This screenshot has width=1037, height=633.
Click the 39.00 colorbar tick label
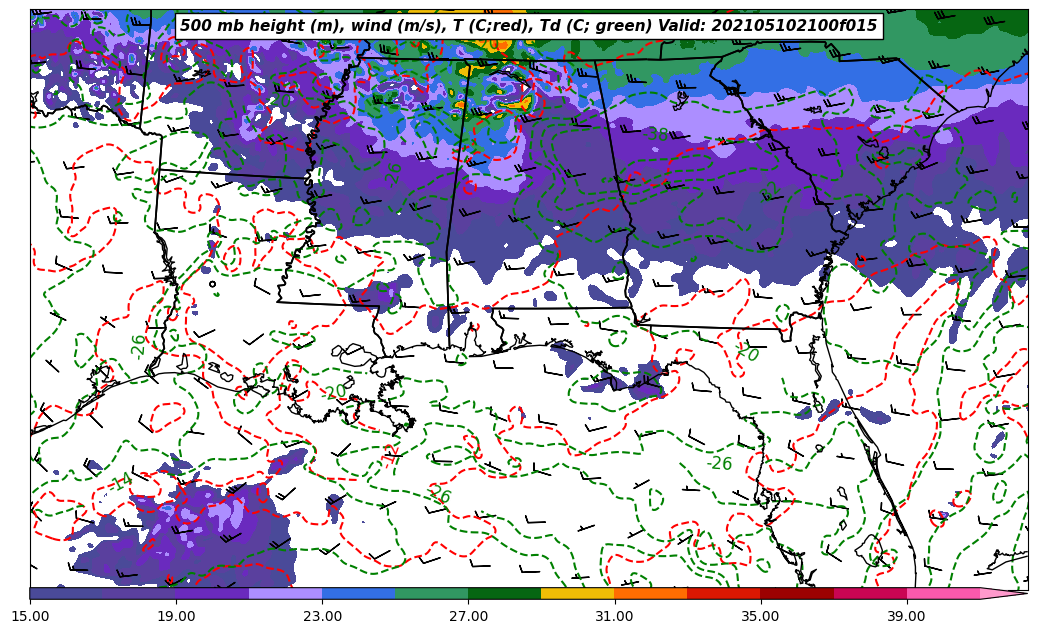(906, 616)
